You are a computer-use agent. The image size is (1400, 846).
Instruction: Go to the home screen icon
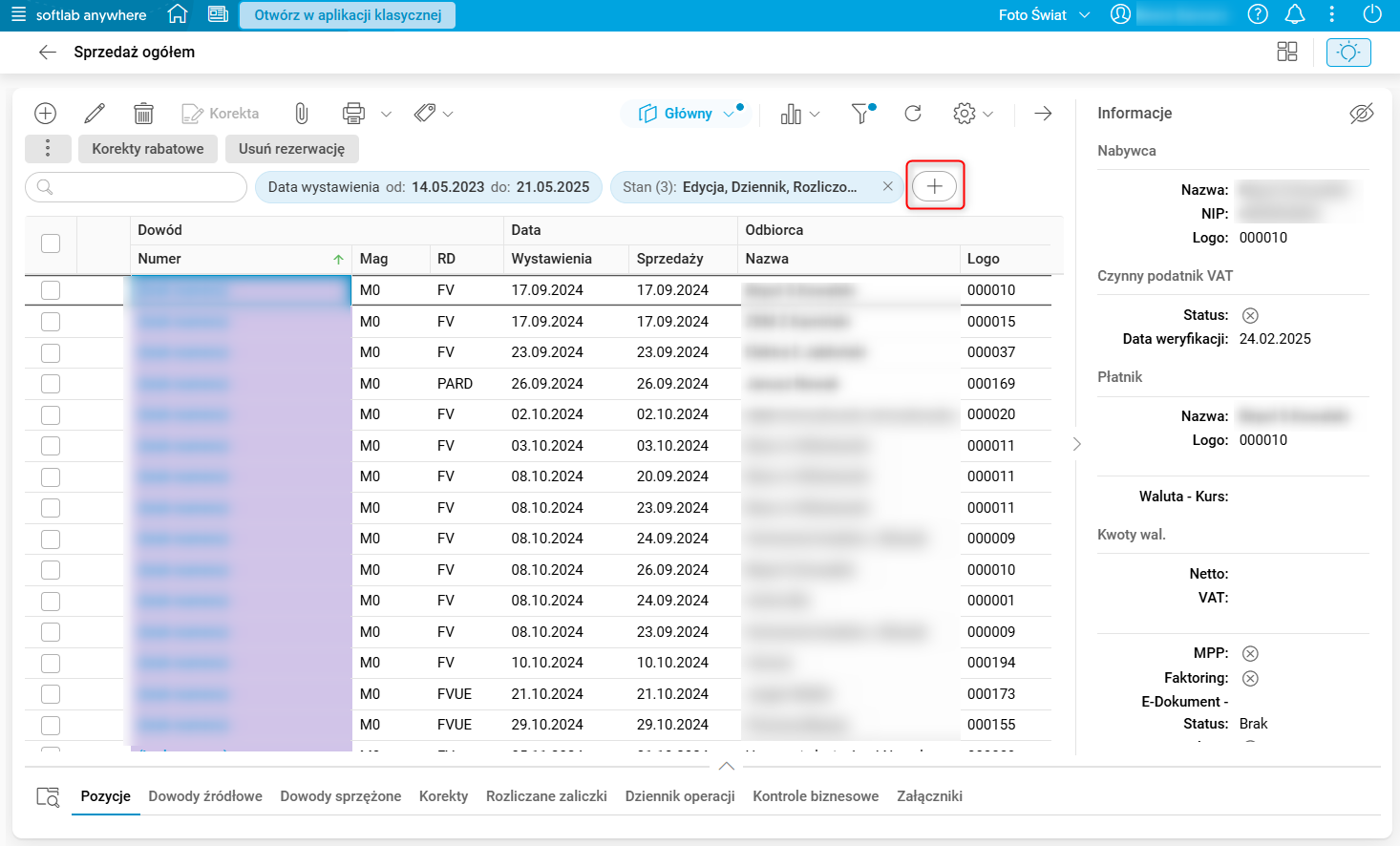coord(177,14)
